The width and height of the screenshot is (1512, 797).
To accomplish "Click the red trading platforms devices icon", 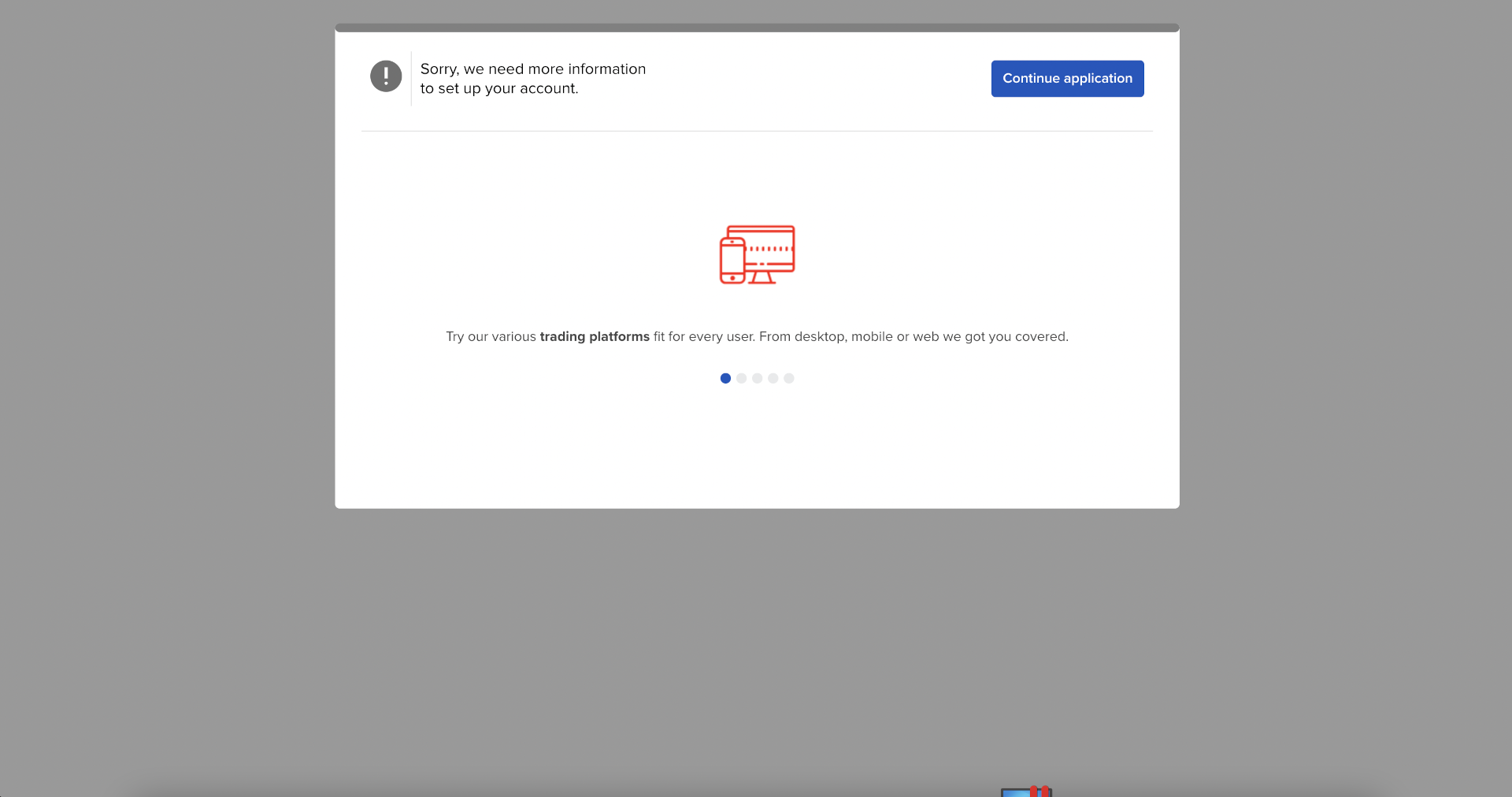I will (757, 254).
